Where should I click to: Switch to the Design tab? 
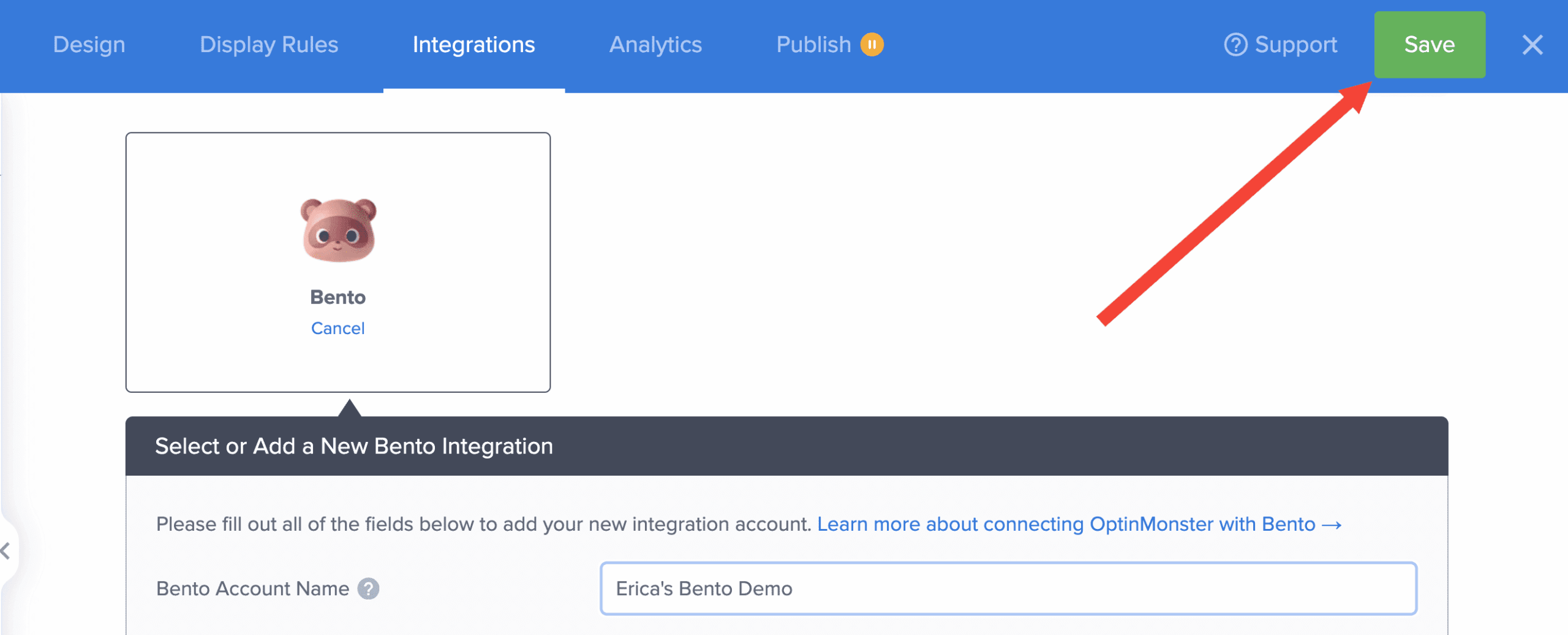coord(89,45)
